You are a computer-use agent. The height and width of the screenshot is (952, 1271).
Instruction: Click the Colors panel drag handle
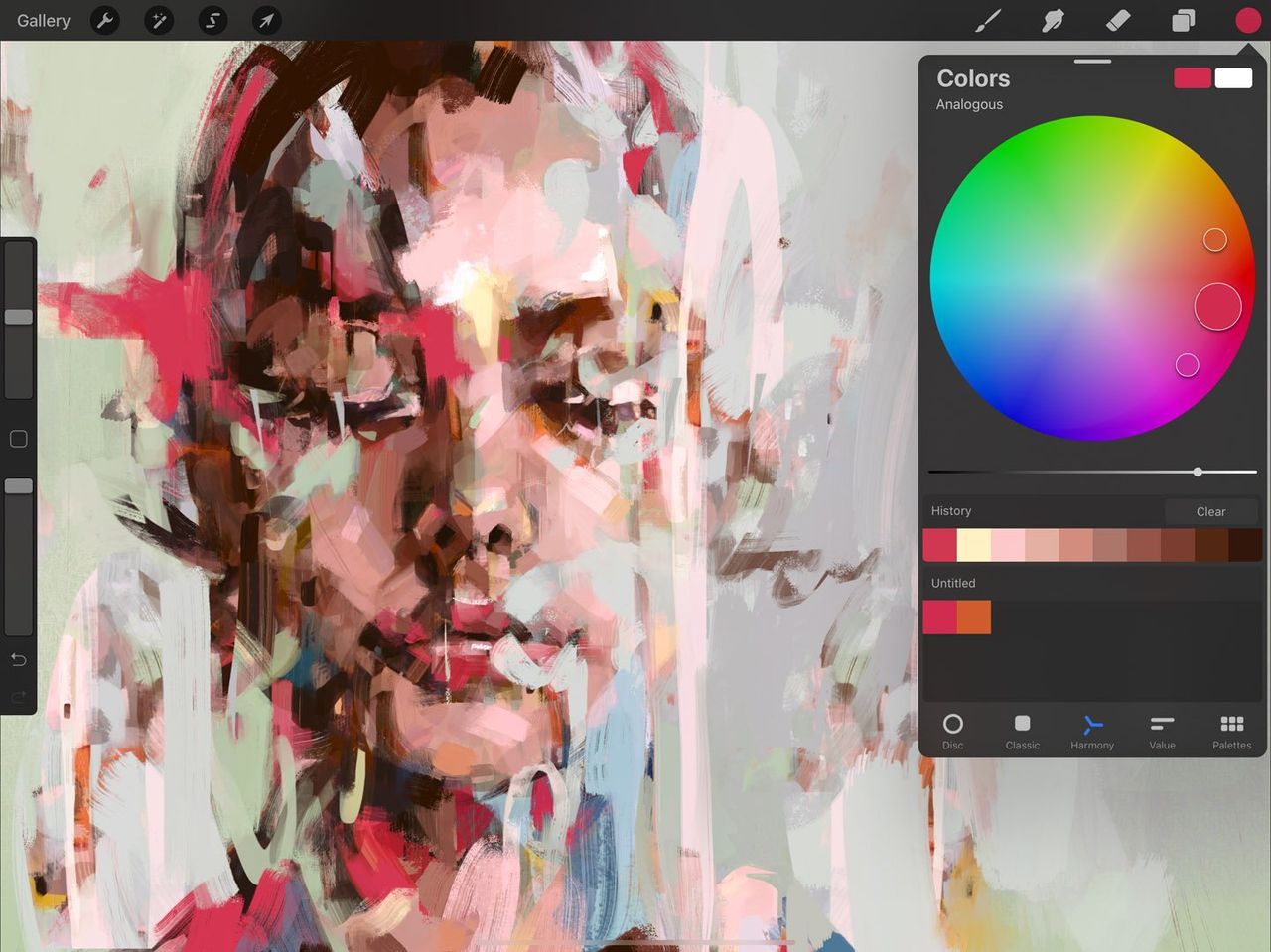tap(1092, 62)
